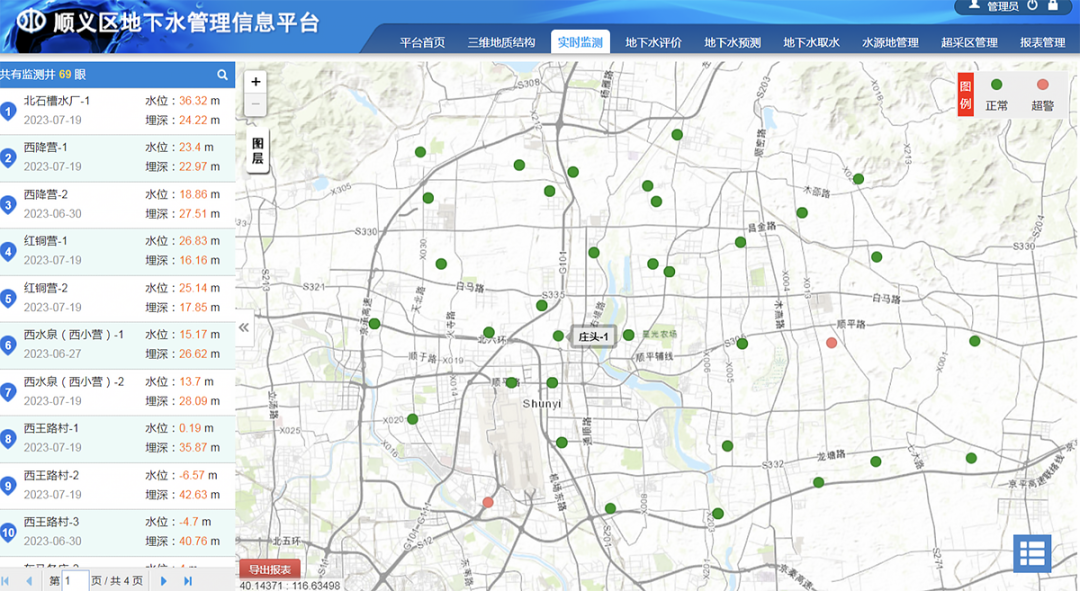The height and width of the screenshot is (591, 1080).
Task: Click 导出报表 export button
Action: coord(269,570)
